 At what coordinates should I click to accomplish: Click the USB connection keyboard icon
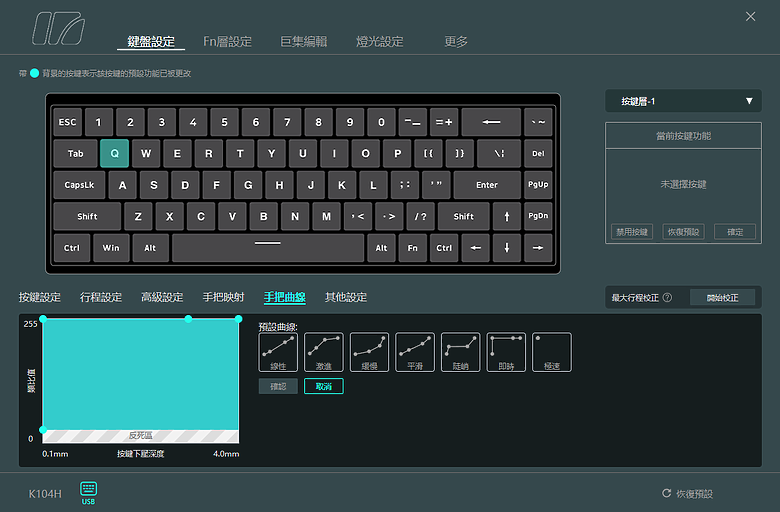point(89,493)
